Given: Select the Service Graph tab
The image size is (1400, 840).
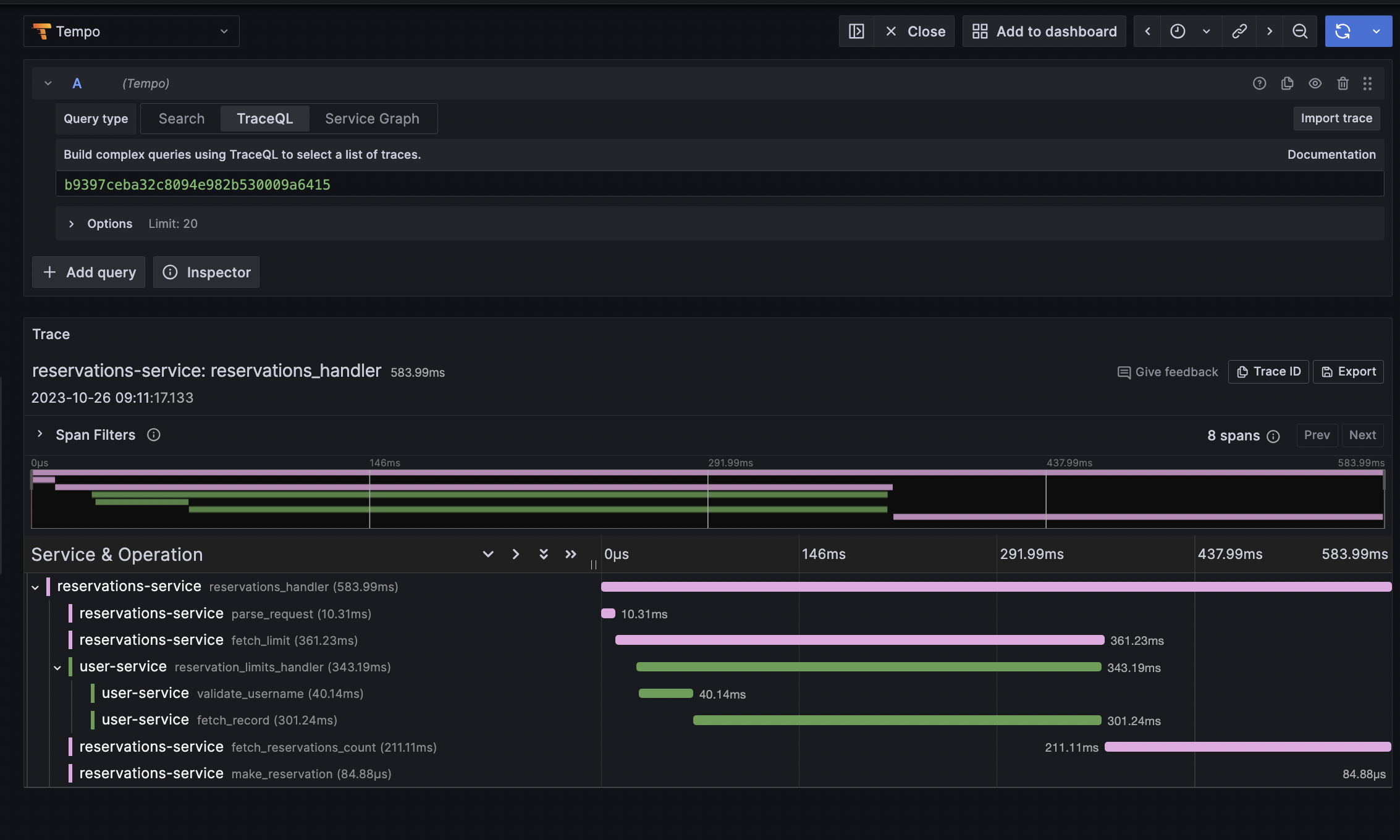Looking at the screenshot, I should pyautogui.click(x=372, y=119).
